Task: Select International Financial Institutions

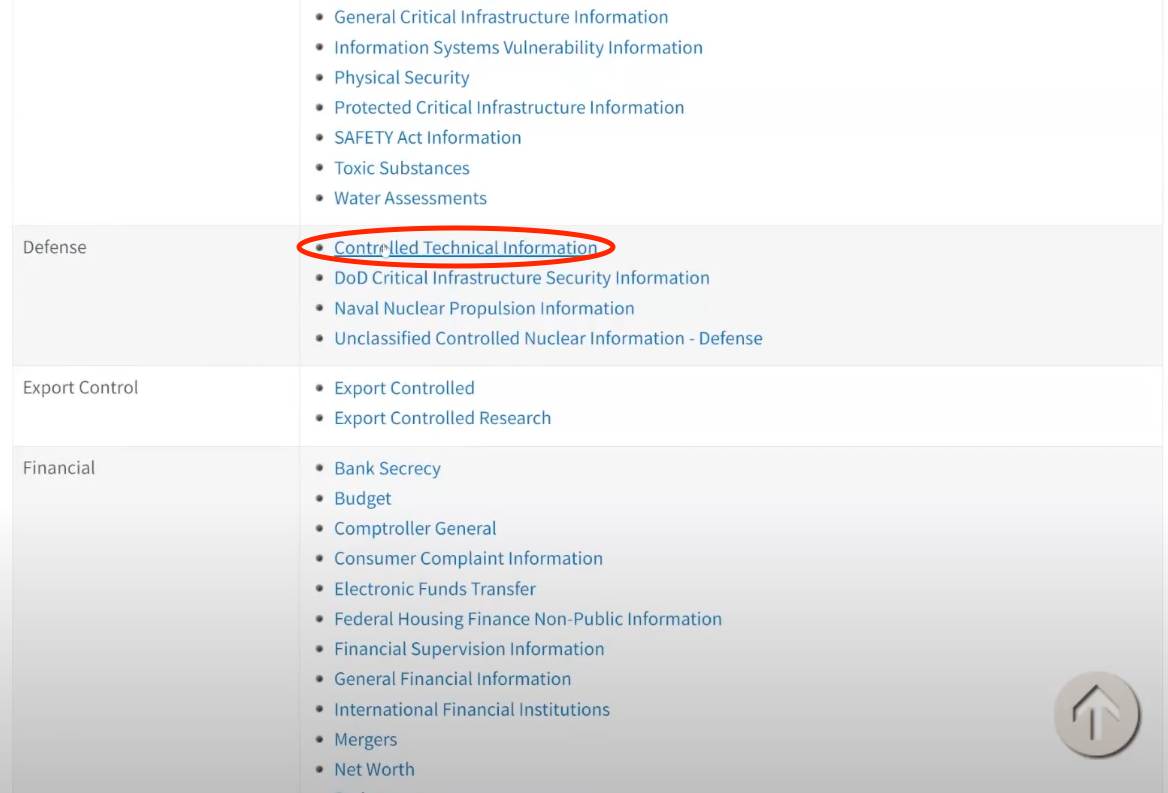Action: (x=472, y=709)
